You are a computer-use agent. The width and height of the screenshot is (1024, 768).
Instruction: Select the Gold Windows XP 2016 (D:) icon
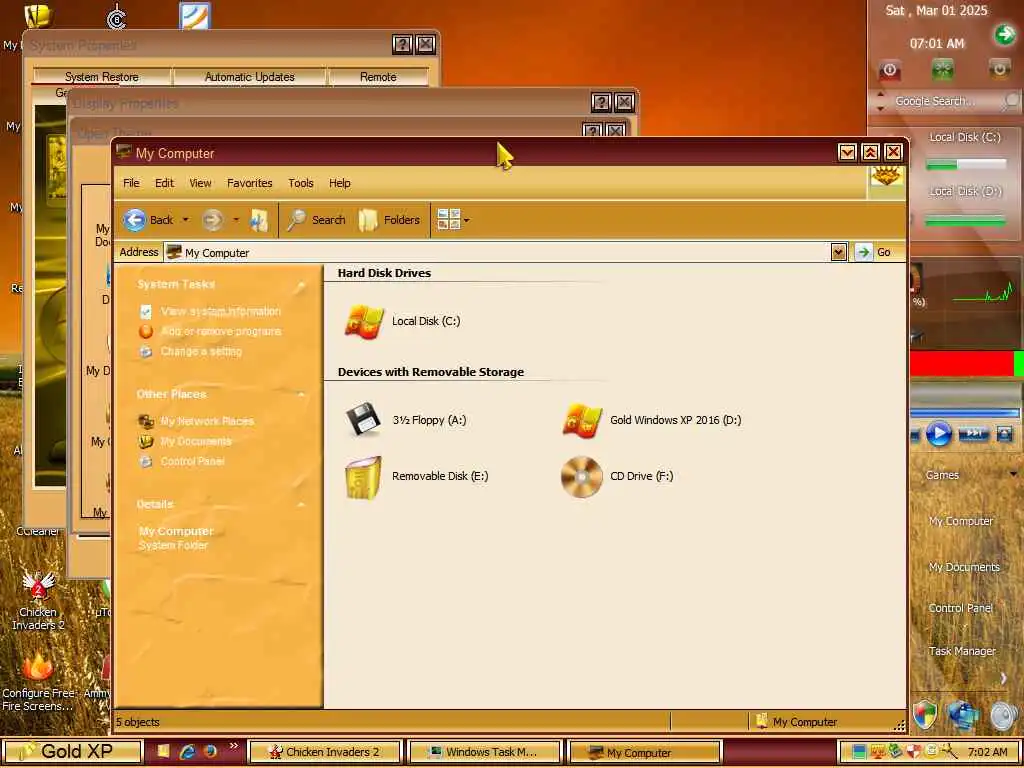[x=582, y=420]
